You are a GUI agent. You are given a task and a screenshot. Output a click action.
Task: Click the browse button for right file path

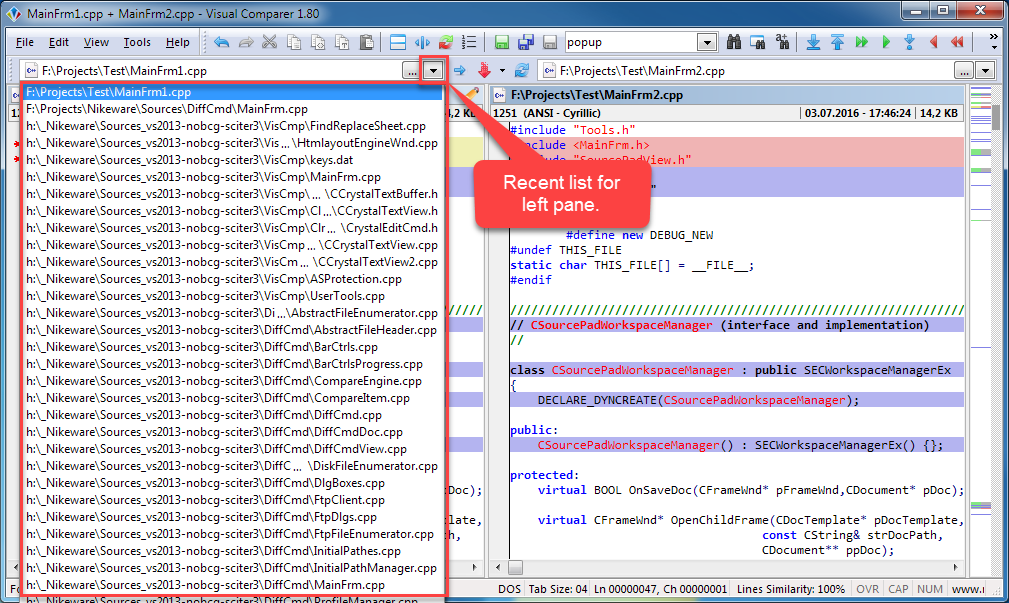[x=963, y=71]
